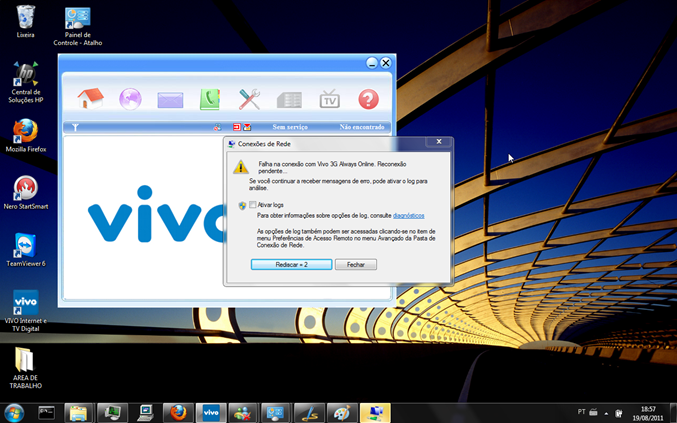Switch to the Vivo taskbar button
Screen dimensions: 677x423
pos(211,413)
